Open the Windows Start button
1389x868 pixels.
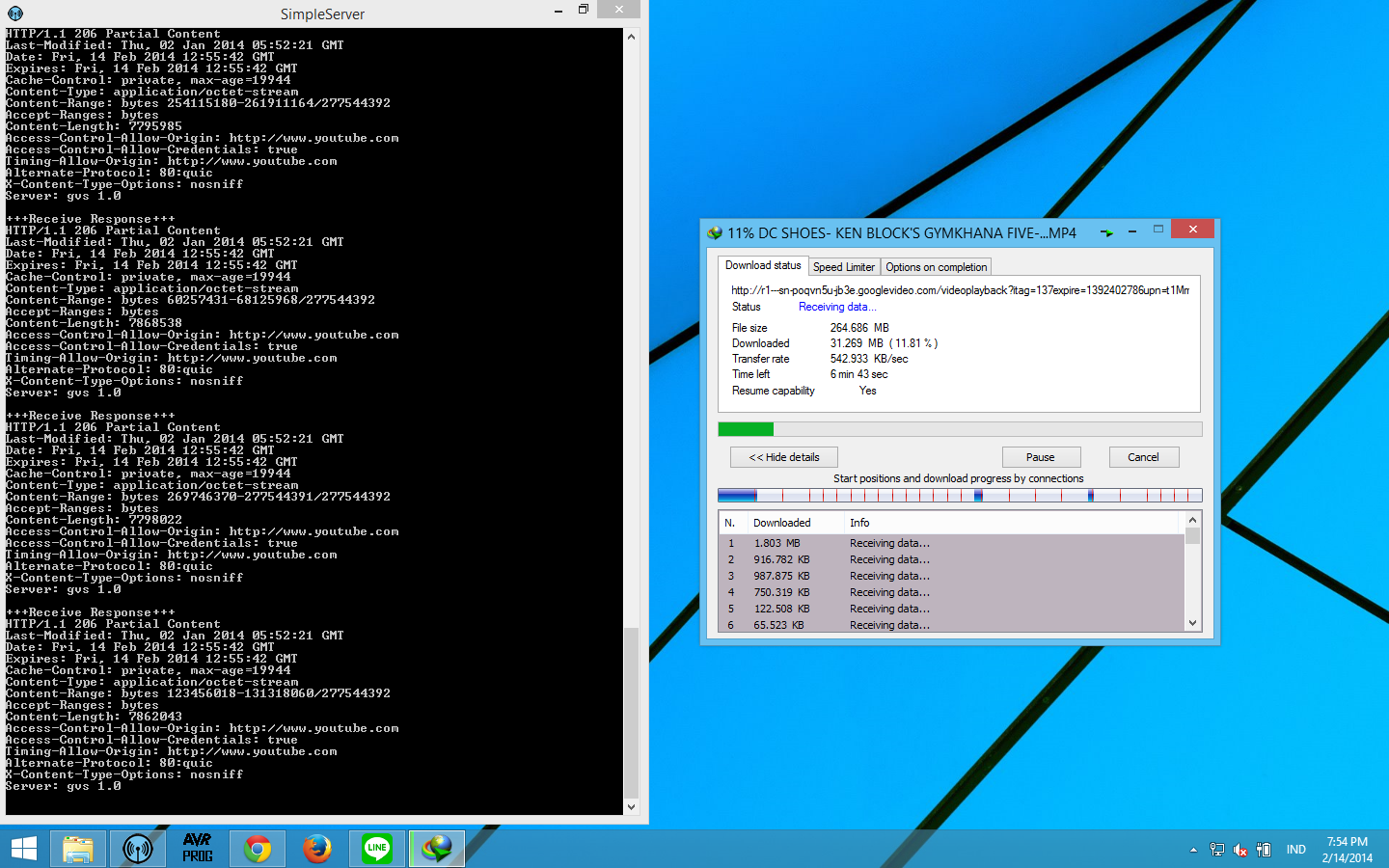[x=23, y=849]
